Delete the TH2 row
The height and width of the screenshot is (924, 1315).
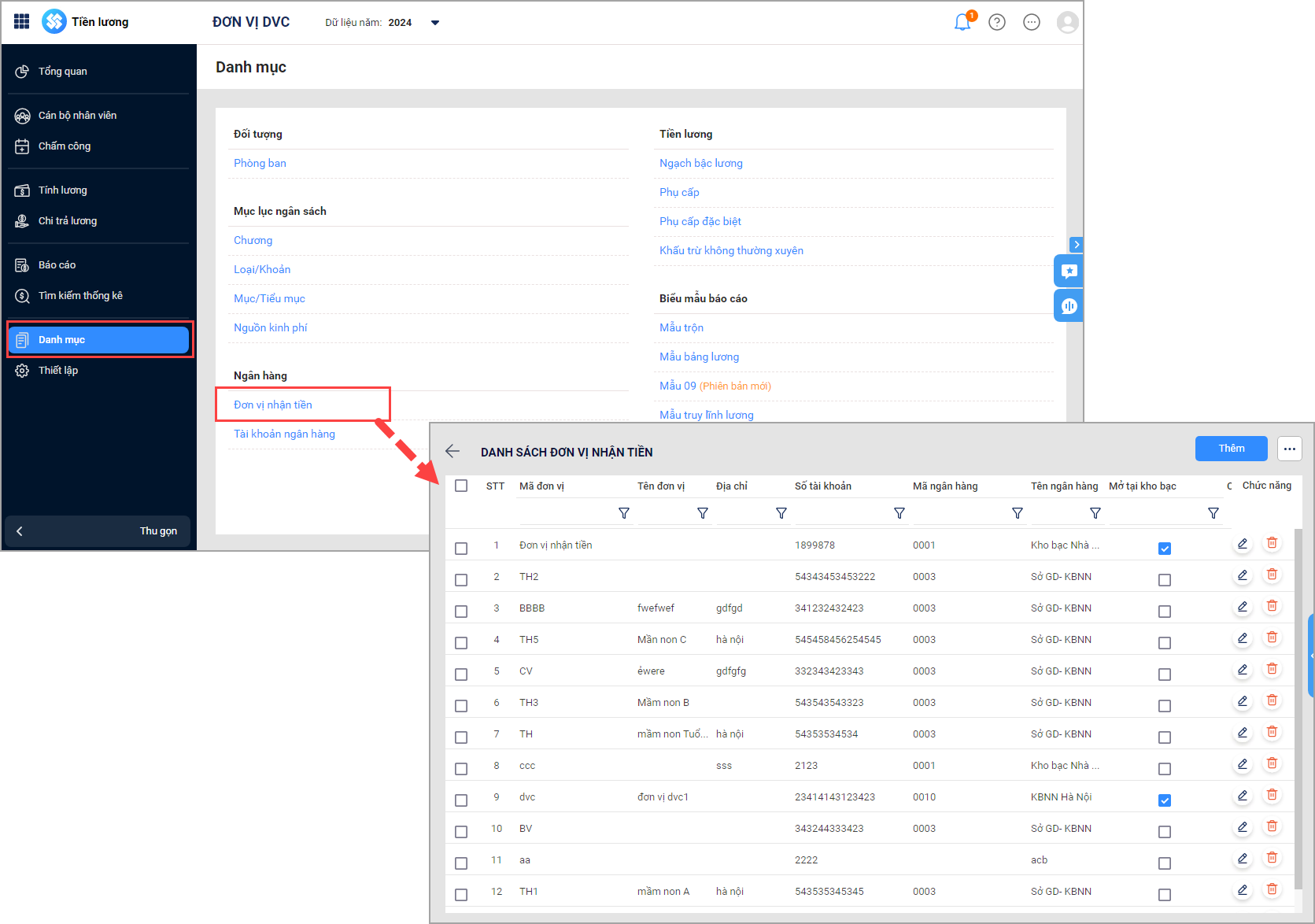pyautogui.click(x=1272, y=575)
